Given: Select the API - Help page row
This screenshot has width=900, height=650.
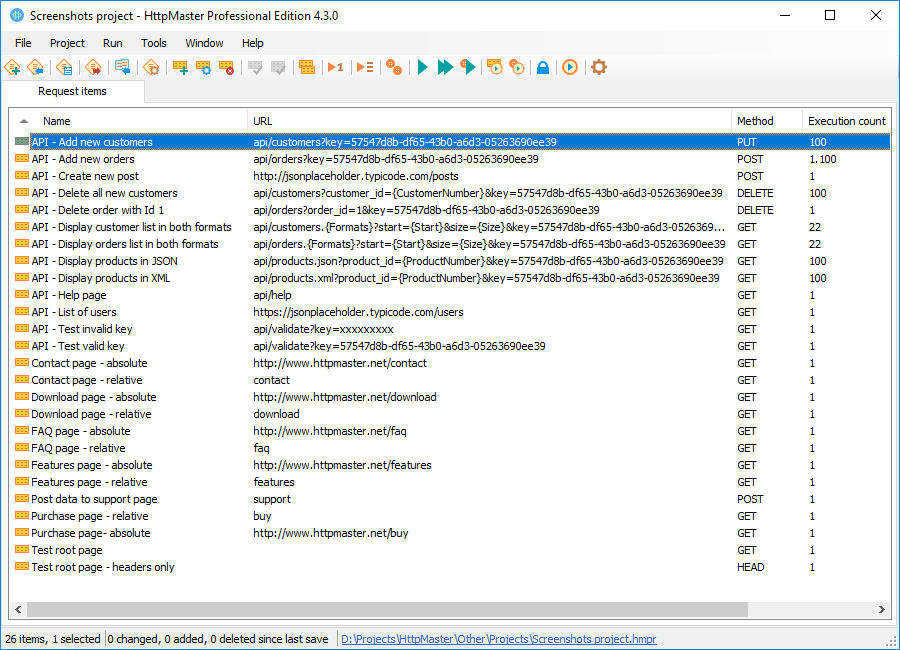Looking at the screenshot, I should point(451,295).
